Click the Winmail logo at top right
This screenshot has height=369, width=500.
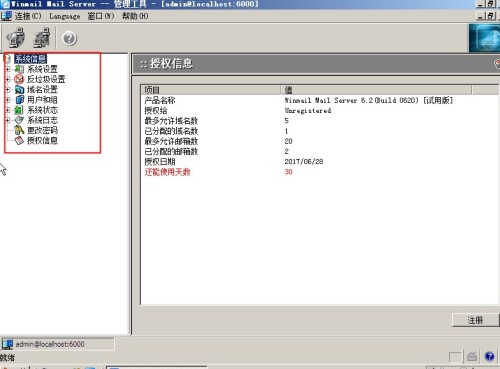click(x=485, y=38)
